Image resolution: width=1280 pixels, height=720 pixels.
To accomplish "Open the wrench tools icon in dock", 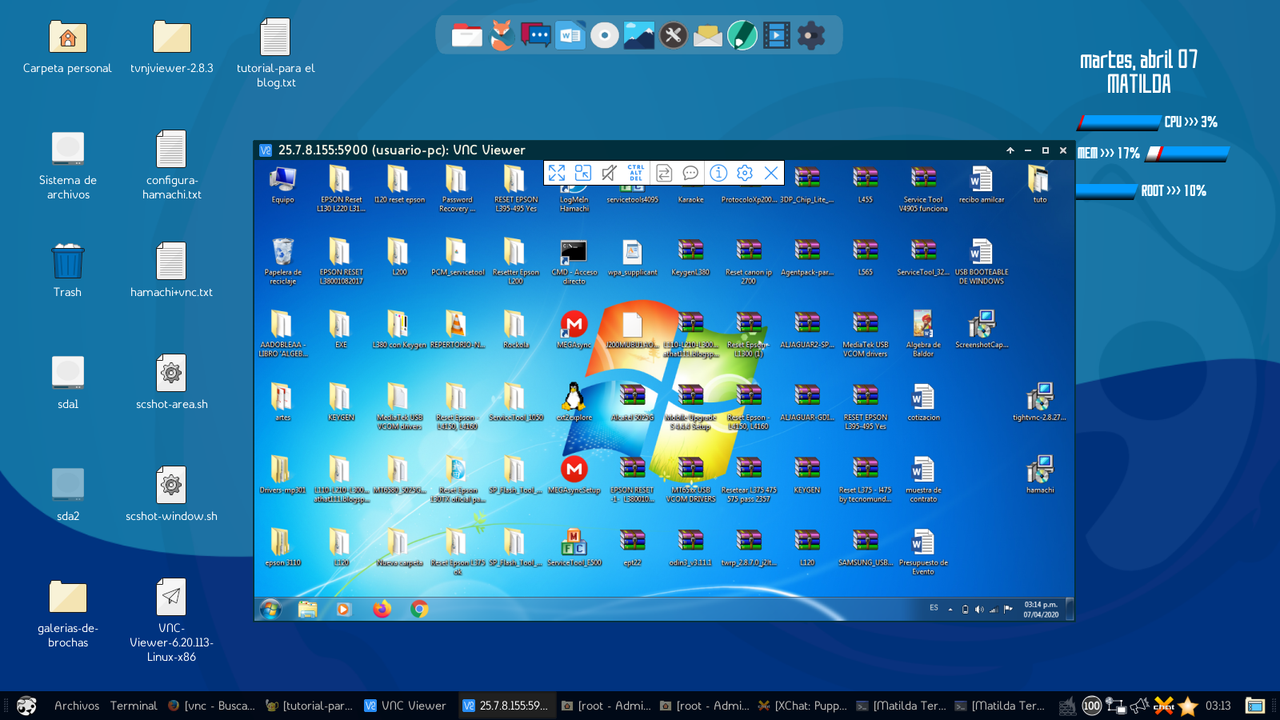I will click(x=673, y=36).
